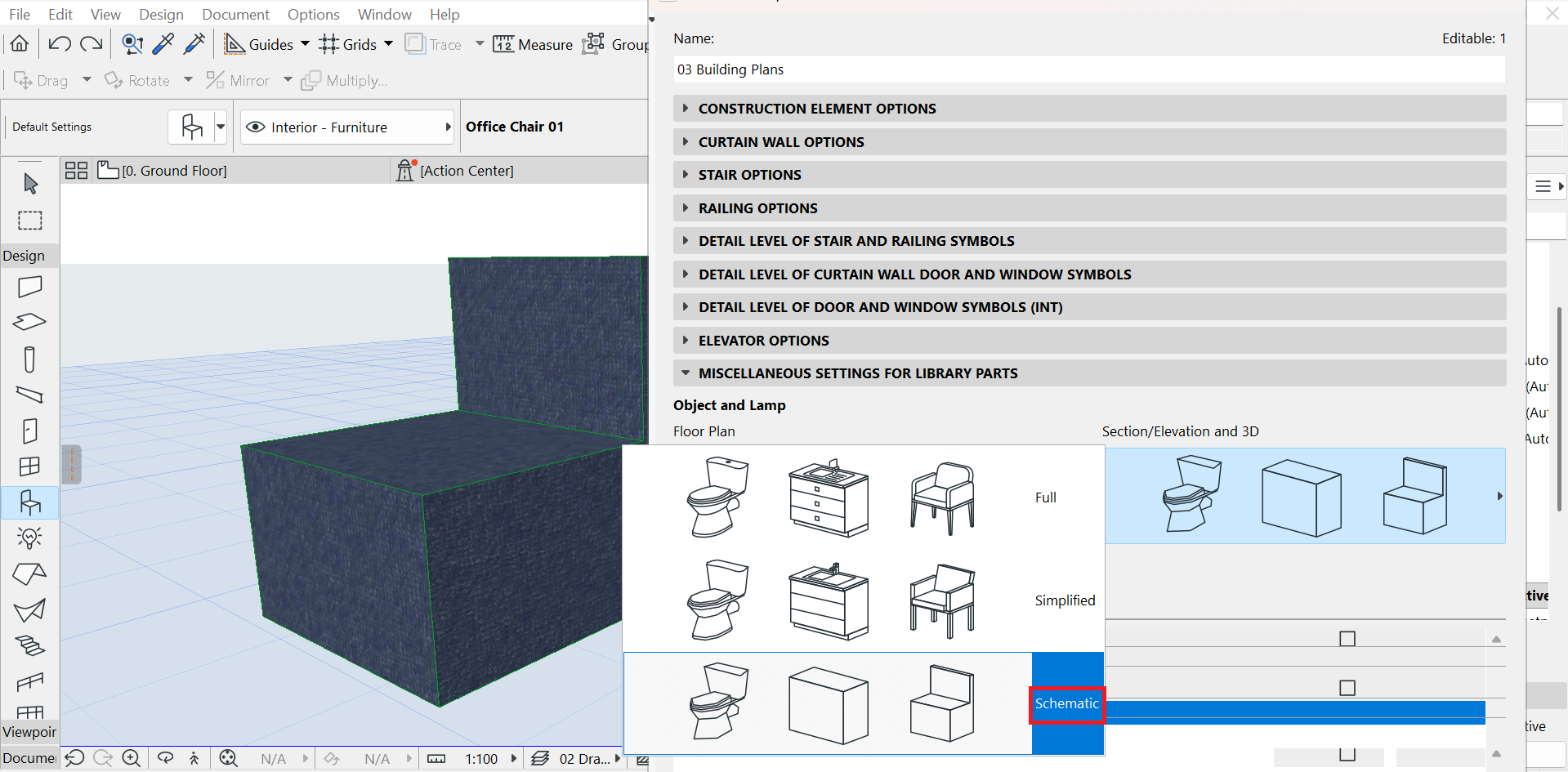Click the Undo arrow icon
This screenshot has height=772, width=1568.
tap(59, 44)
